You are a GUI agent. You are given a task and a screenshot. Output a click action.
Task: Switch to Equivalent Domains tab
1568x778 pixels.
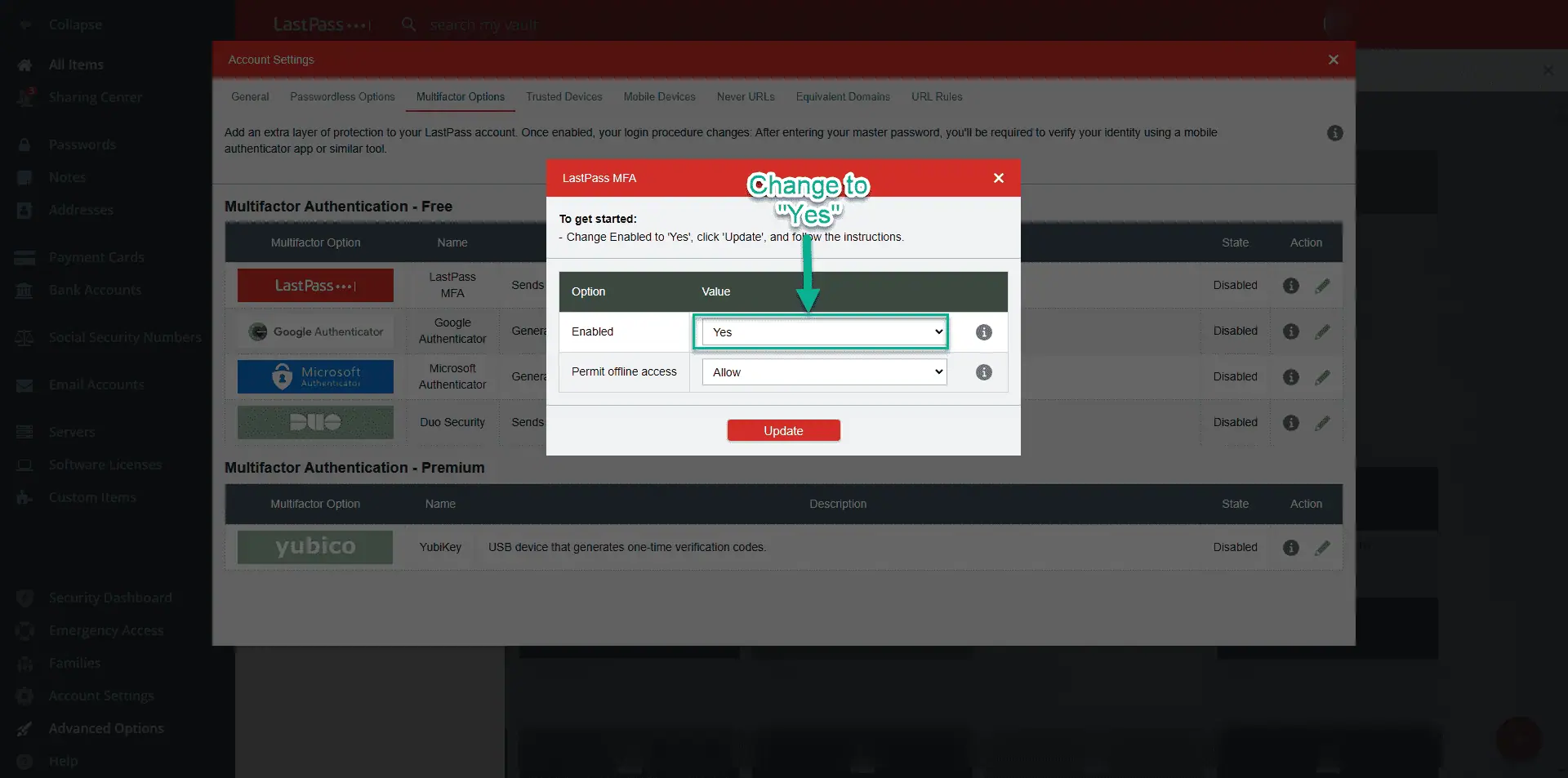pos(843,96)
